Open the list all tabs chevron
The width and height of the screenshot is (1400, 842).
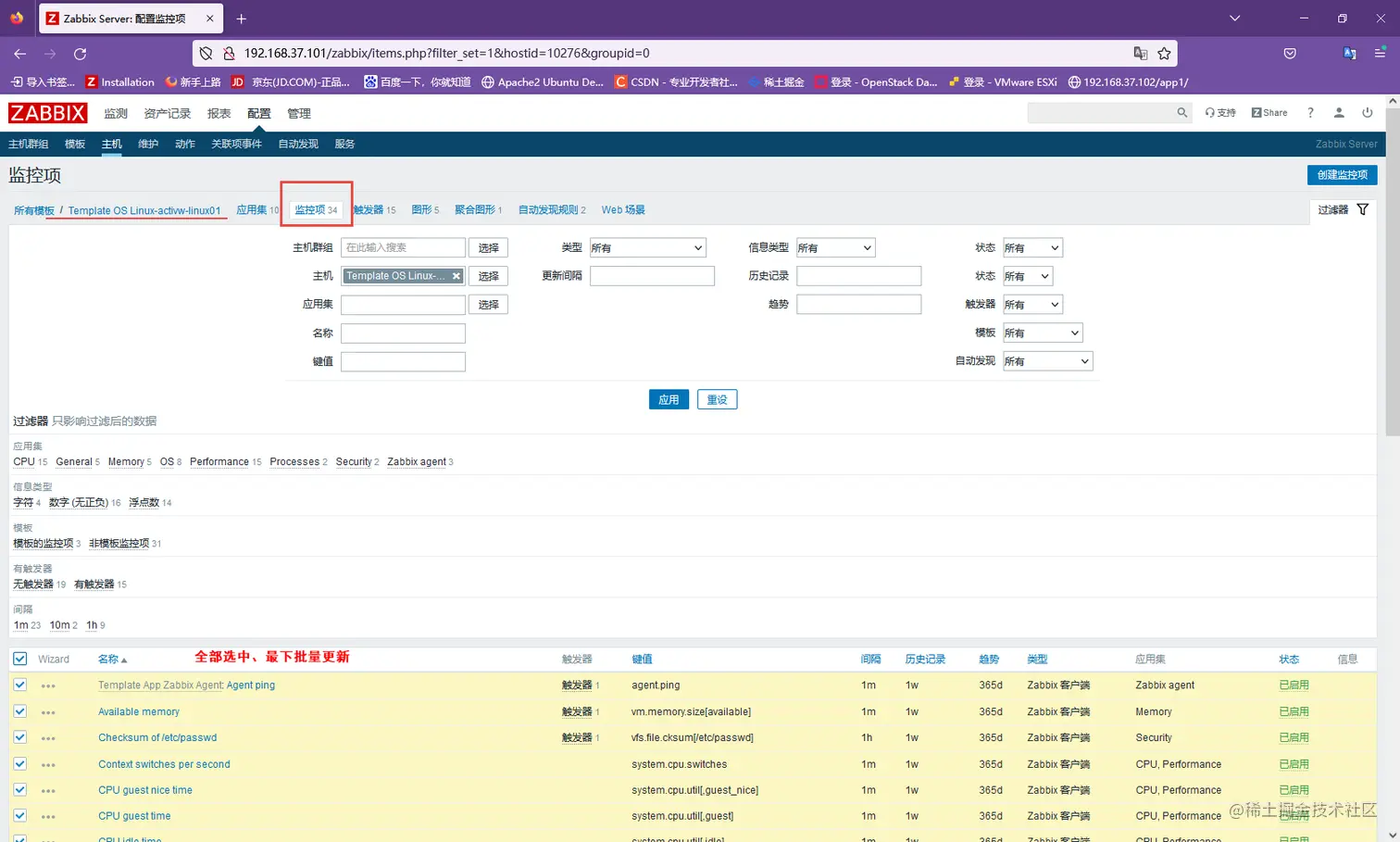tap(1234, 19)
